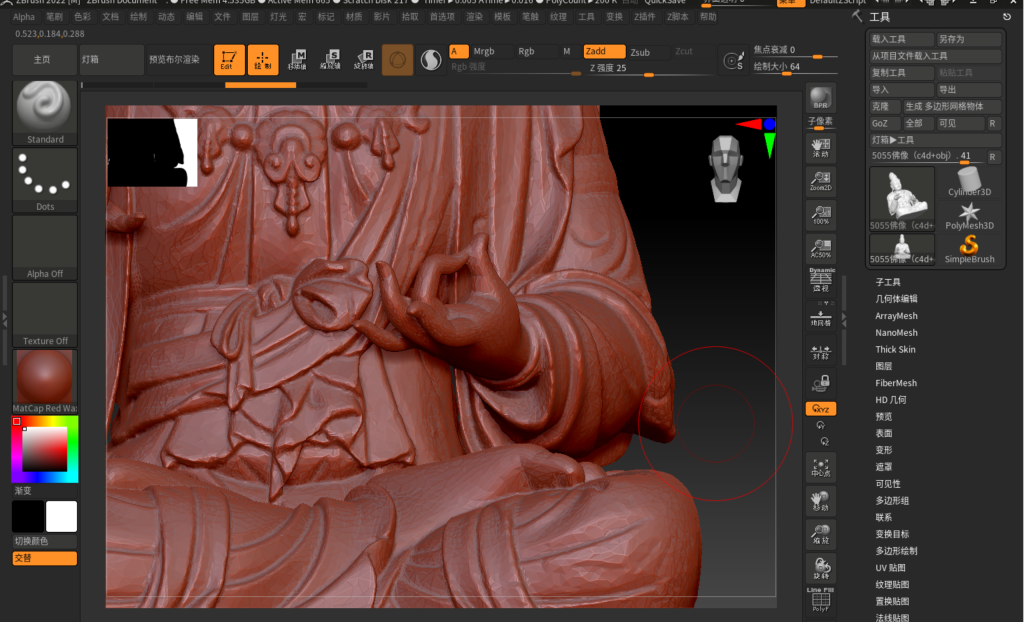1024x622 pixels.
Task: Toggle the Dynamic perspective icon
Action: [x=820, y=280]
